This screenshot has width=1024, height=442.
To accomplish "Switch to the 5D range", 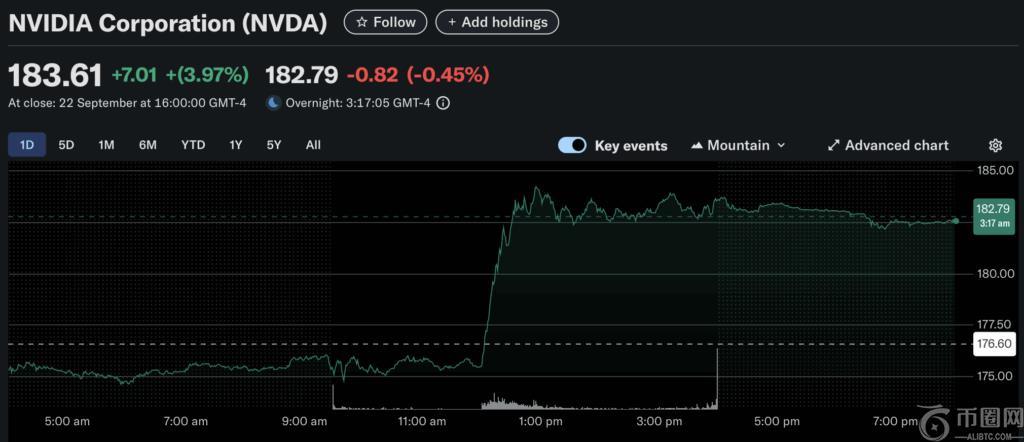I will (x=66, y=145).
